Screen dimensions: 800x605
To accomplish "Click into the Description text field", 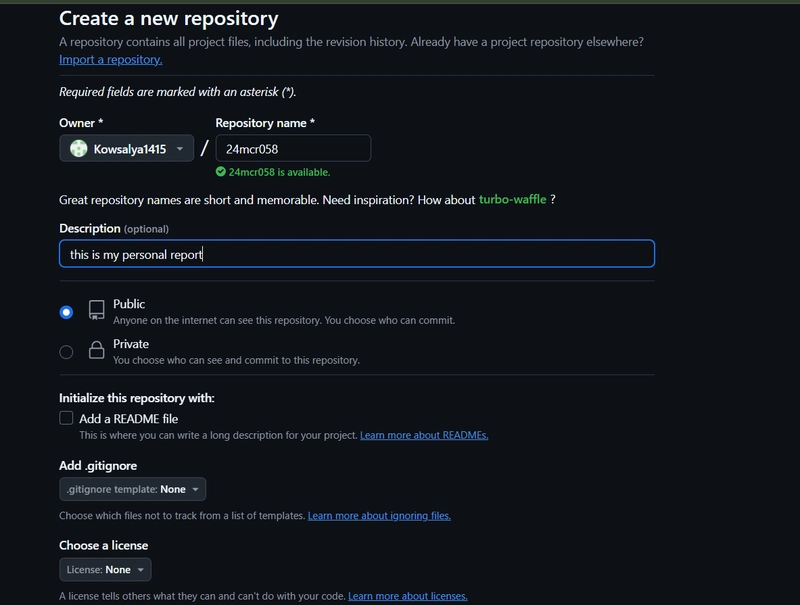I will pyautogui.click(x=357, y=254).
